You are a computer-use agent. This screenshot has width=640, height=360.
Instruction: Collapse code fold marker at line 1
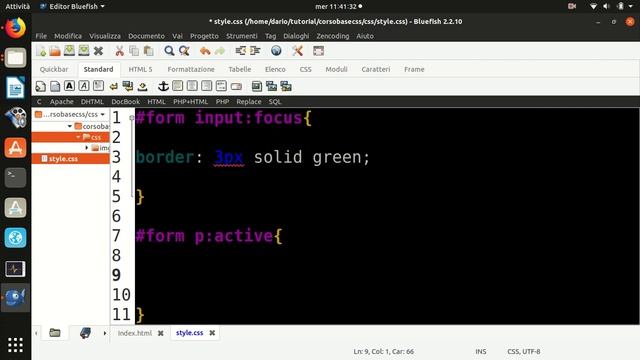131,118
